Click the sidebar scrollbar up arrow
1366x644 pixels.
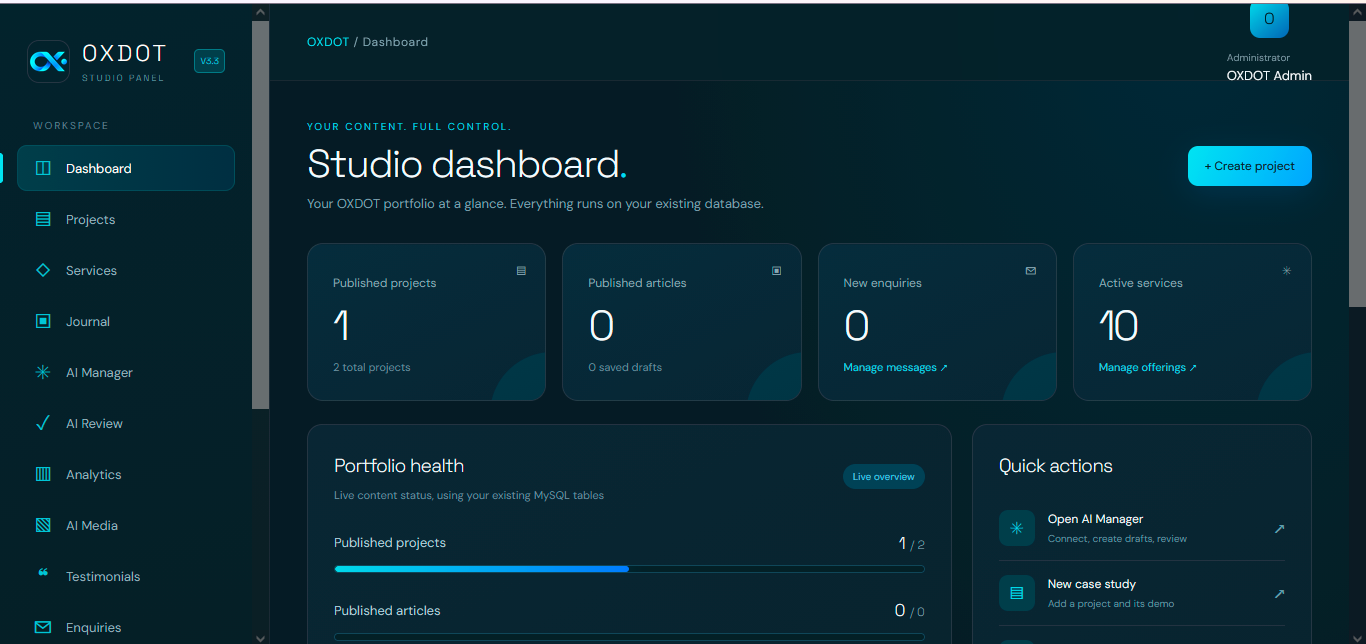click(x=260, y=11)
